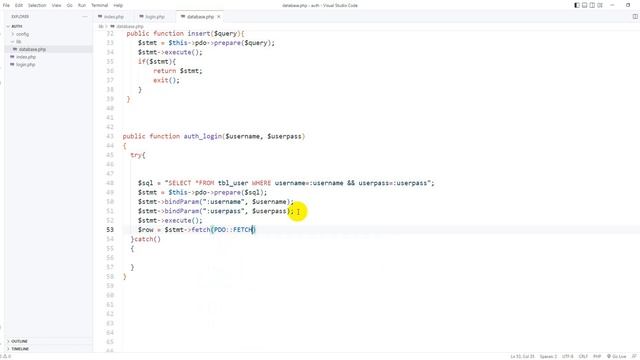
Task: Click the $stmt->execute() call on line 52
Action: click(x=170, y=220)
